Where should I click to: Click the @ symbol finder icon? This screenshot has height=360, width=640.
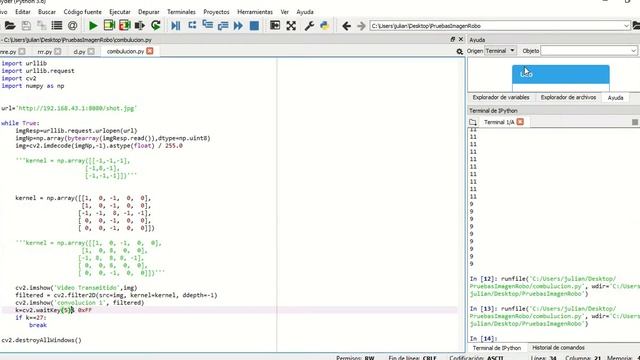tap(73, 26)
